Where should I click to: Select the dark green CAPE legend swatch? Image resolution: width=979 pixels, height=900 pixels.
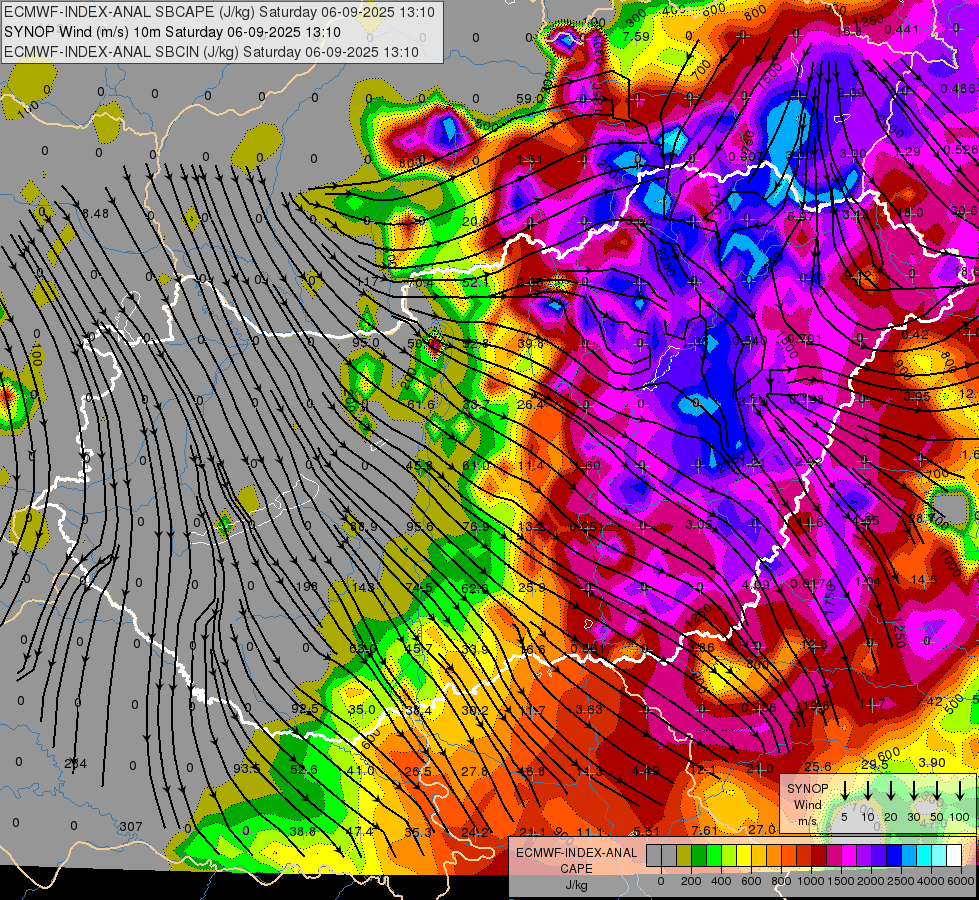tap(699, 856)
